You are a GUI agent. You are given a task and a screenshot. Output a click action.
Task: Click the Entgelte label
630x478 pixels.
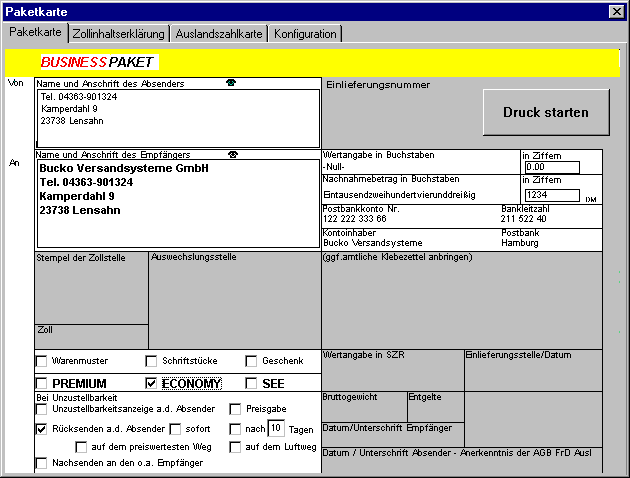pyautogui.click(x=425, y=397)
